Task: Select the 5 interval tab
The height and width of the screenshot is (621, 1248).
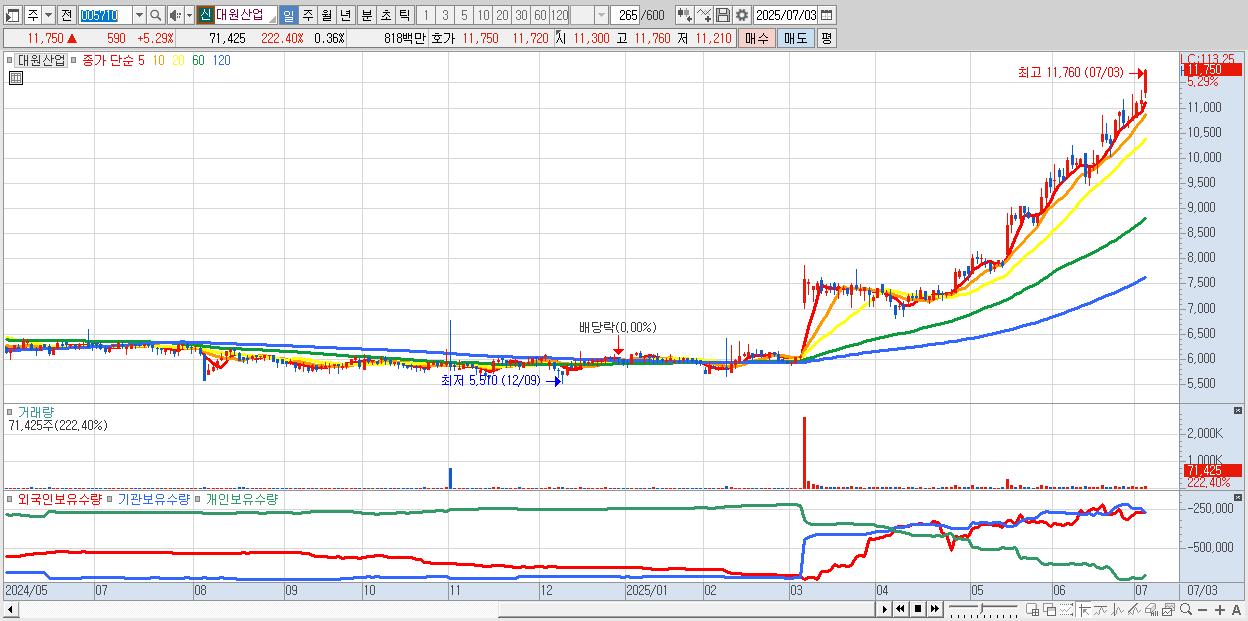Action: 464,15
